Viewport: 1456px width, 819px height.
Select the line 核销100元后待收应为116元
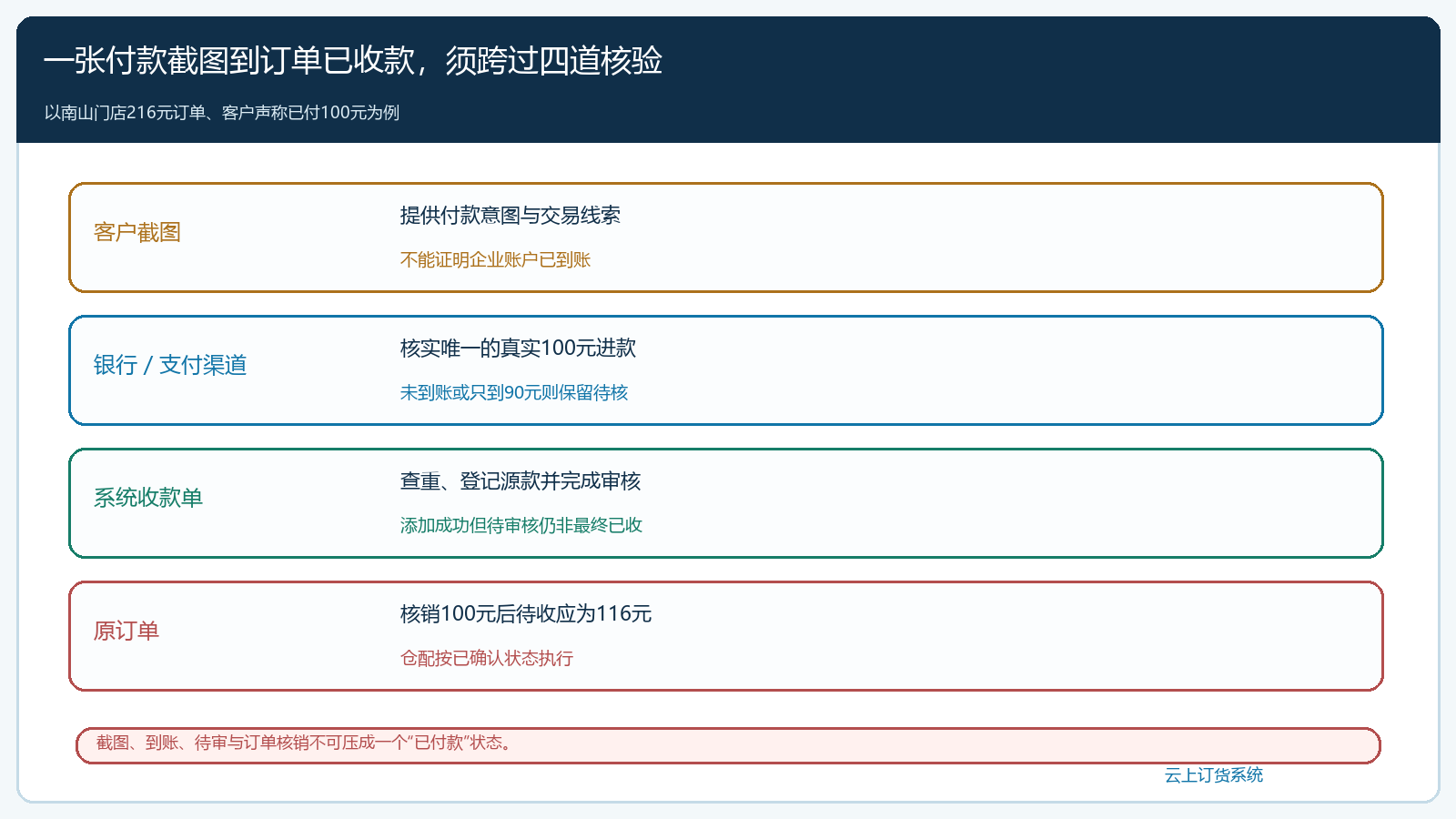point(526,614)
